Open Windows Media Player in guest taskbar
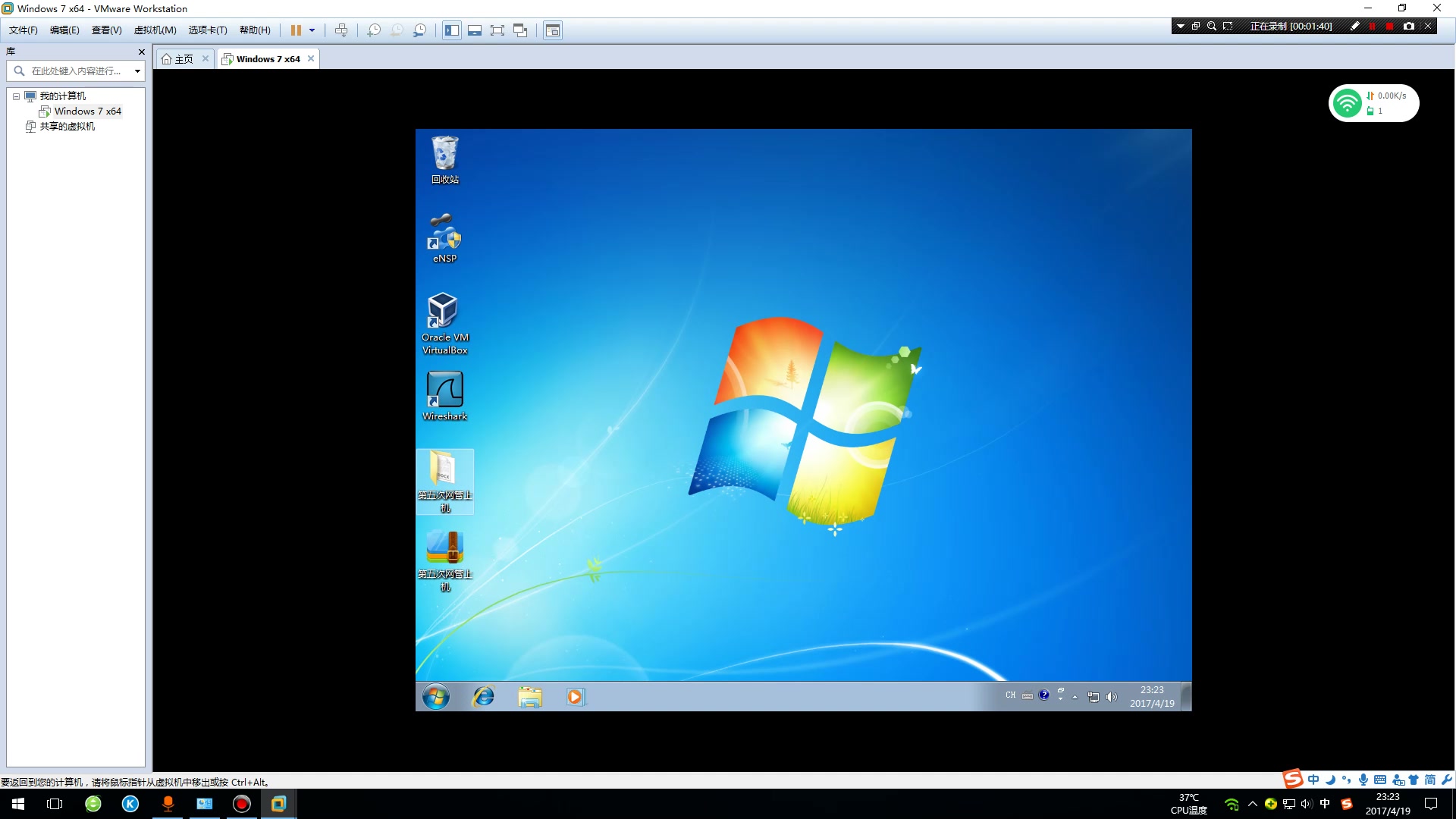 pos(576,696)
